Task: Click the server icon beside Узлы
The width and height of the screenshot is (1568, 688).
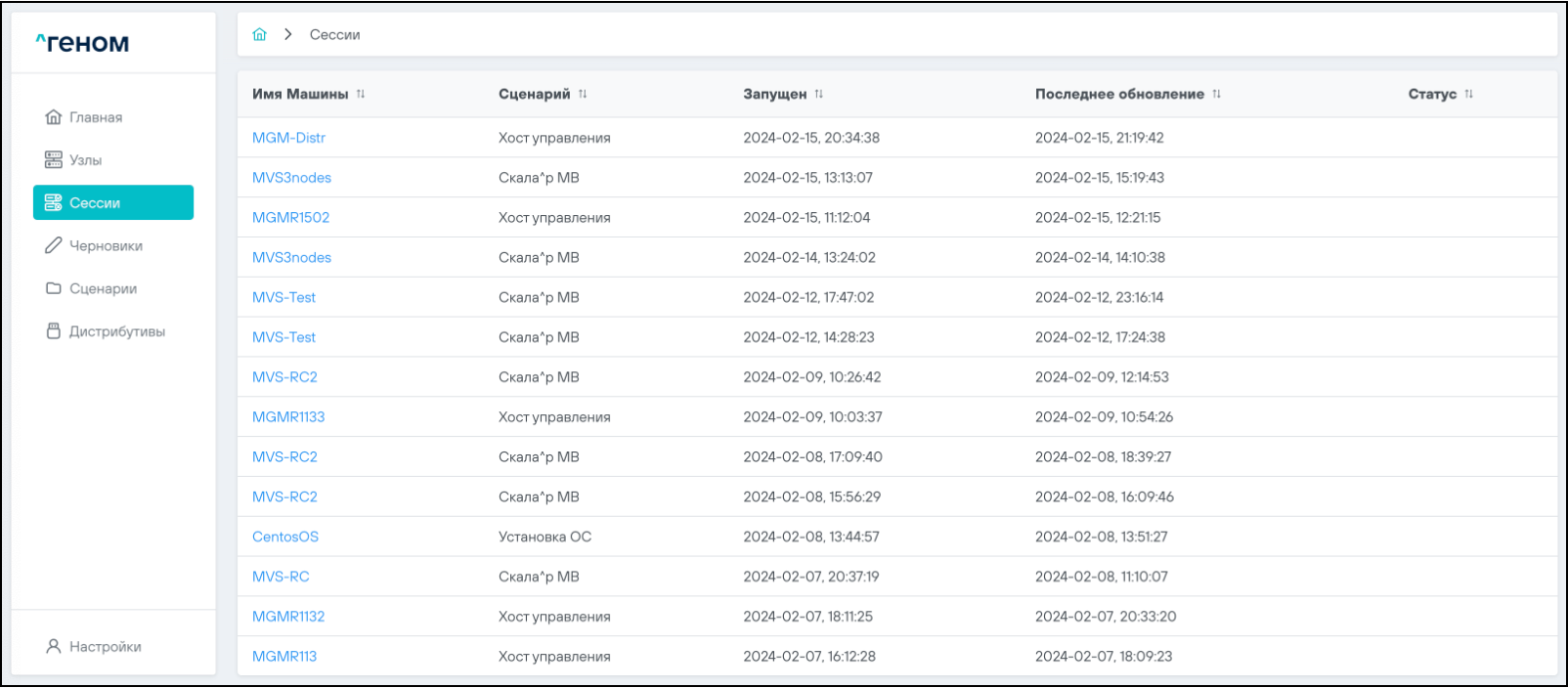Action: coord(54,160)
